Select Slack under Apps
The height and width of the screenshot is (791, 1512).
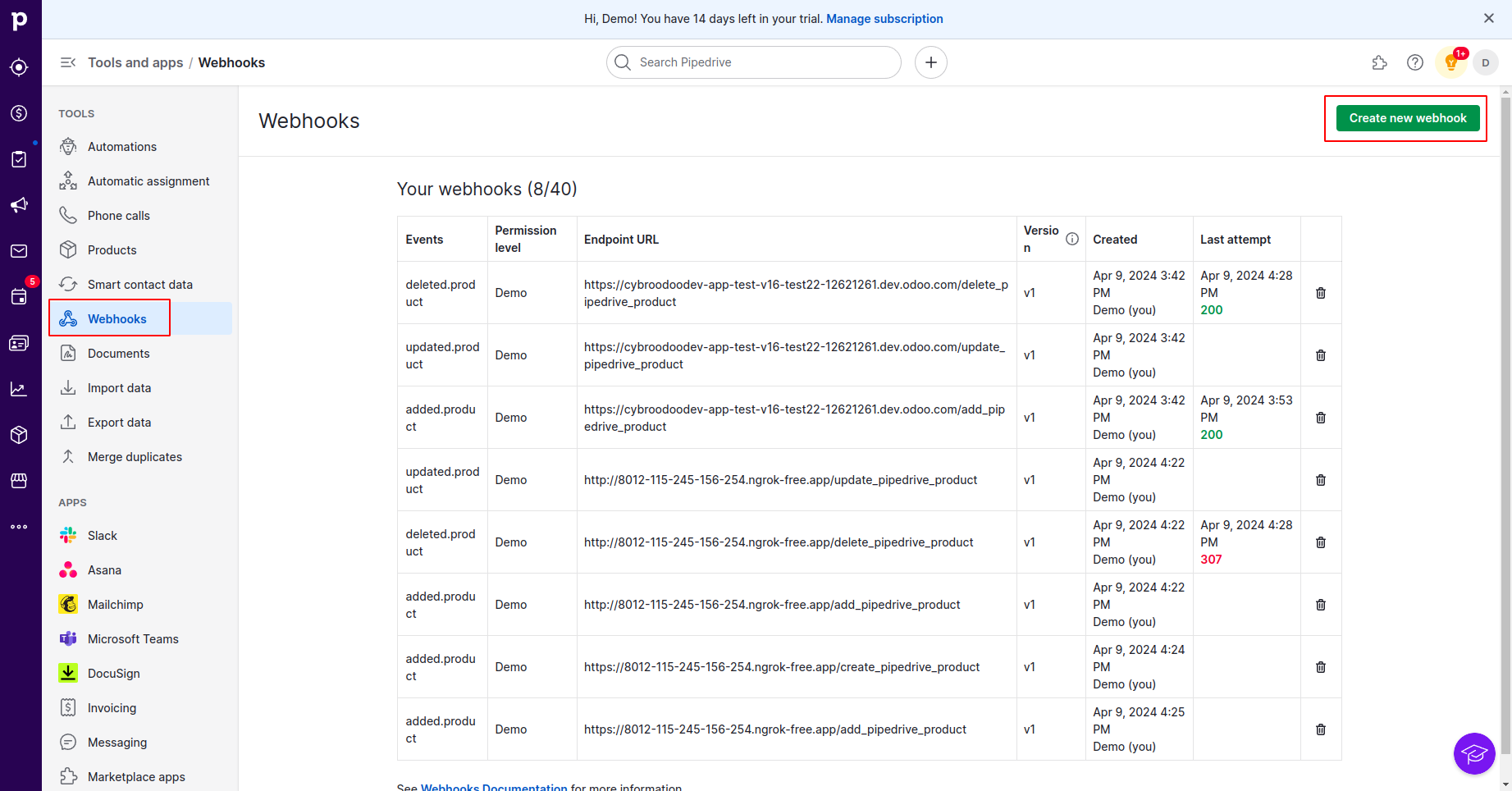point(103,536)
